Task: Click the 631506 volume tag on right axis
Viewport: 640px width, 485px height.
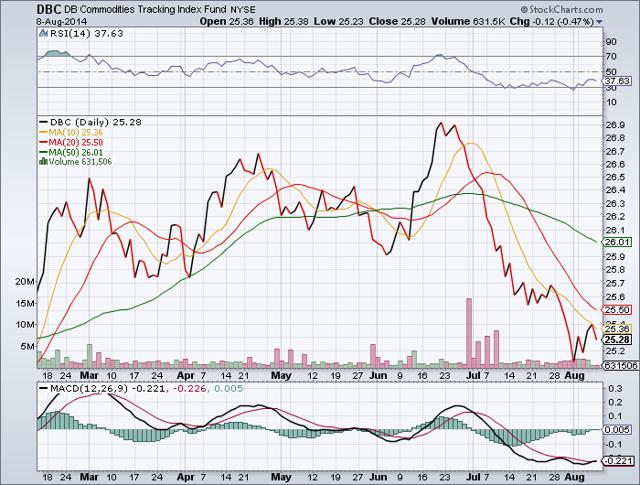Action: click(x=620, y=366)
